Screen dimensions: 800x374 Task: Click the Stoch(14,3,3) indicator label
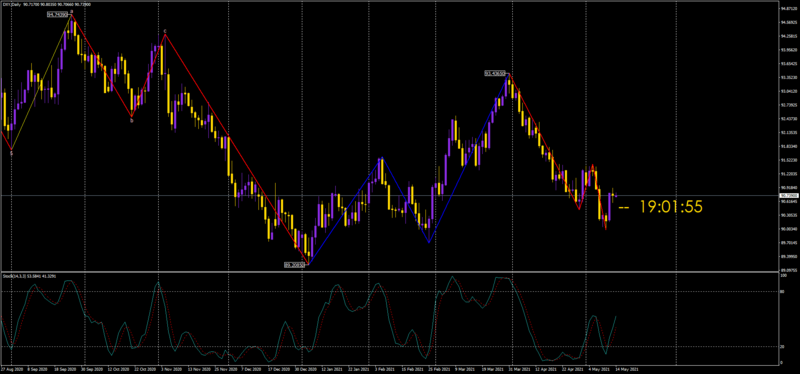click(x=29, y=276)
